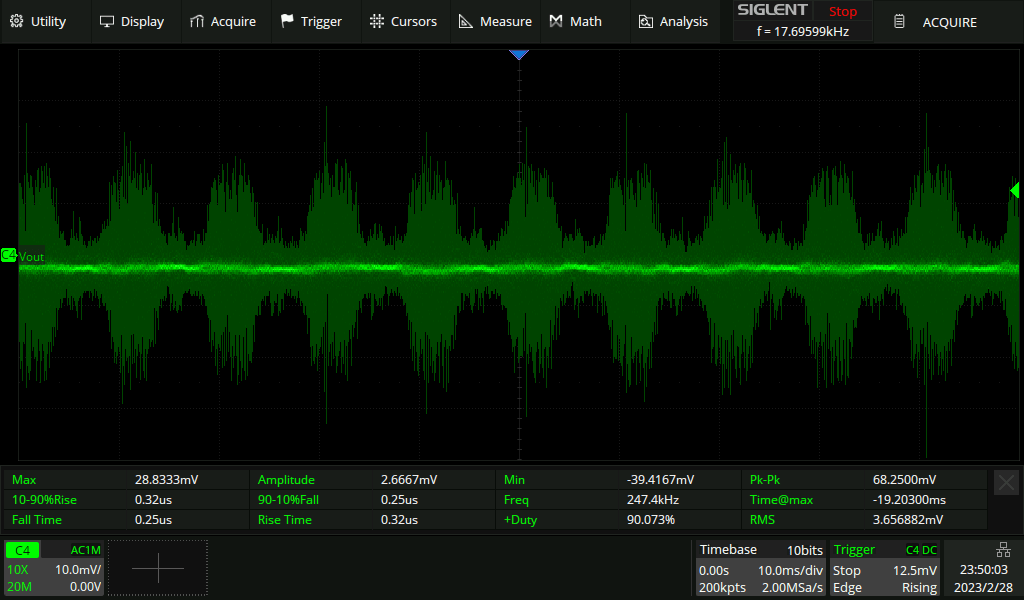Click the red Stop run-state button
Image resolution: width=1024 pixels, height=600 pixels.
842,11
